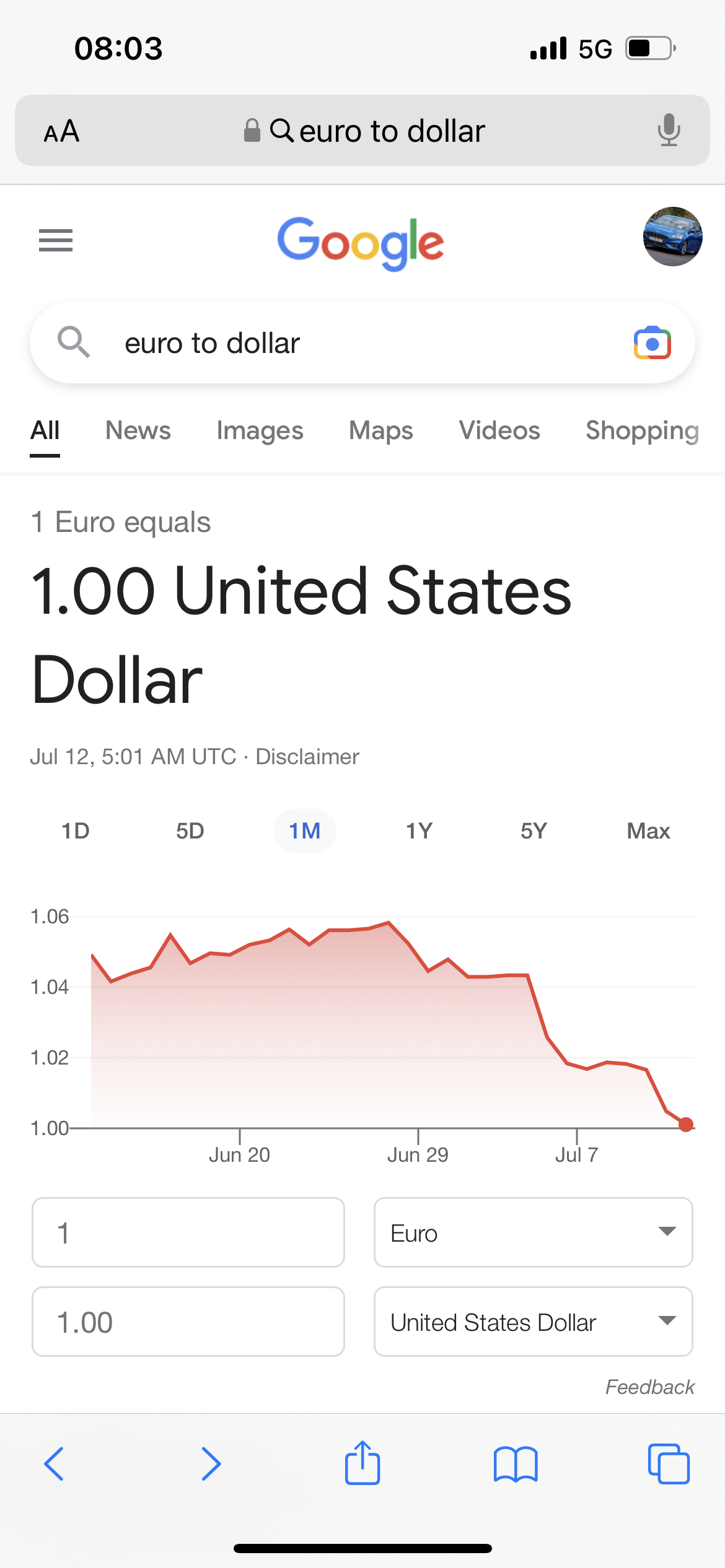Open Safari bookmarks book icon
This screenshot has width=725, height=1568.
[x=516, y=1464]
